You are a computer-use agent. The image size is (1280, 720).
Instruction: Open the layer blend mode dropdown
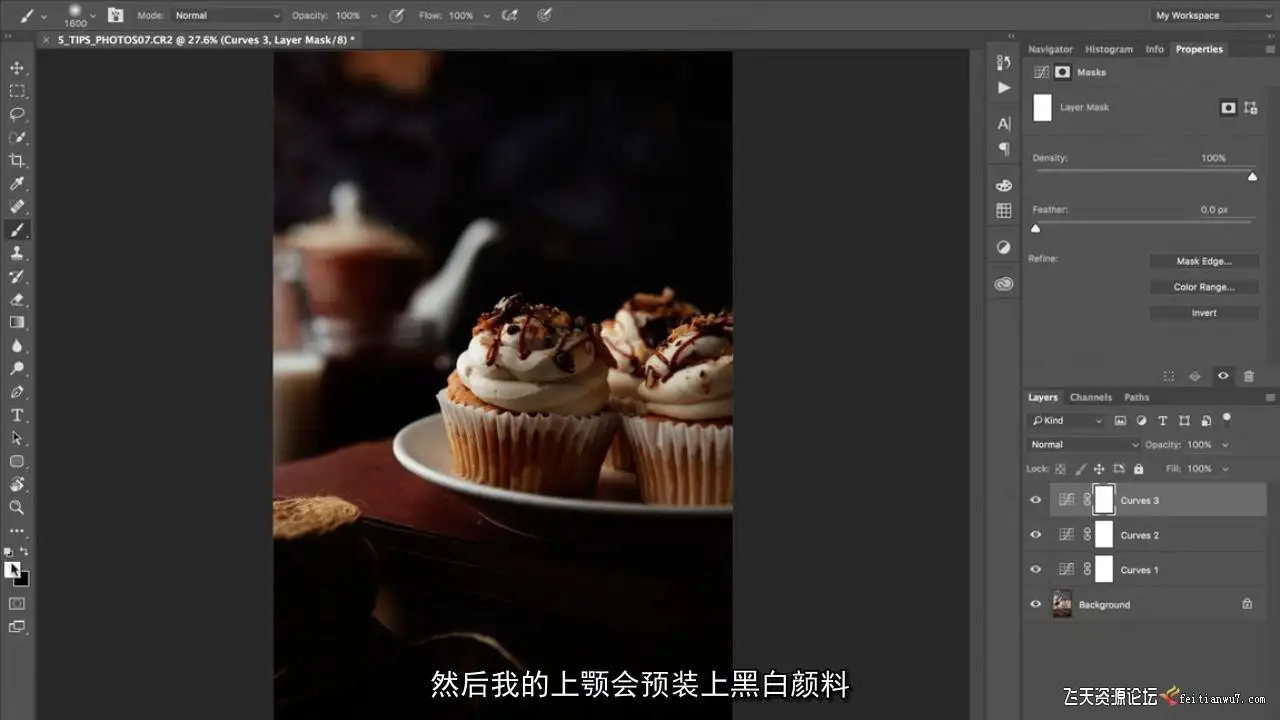pos(1084,445)
